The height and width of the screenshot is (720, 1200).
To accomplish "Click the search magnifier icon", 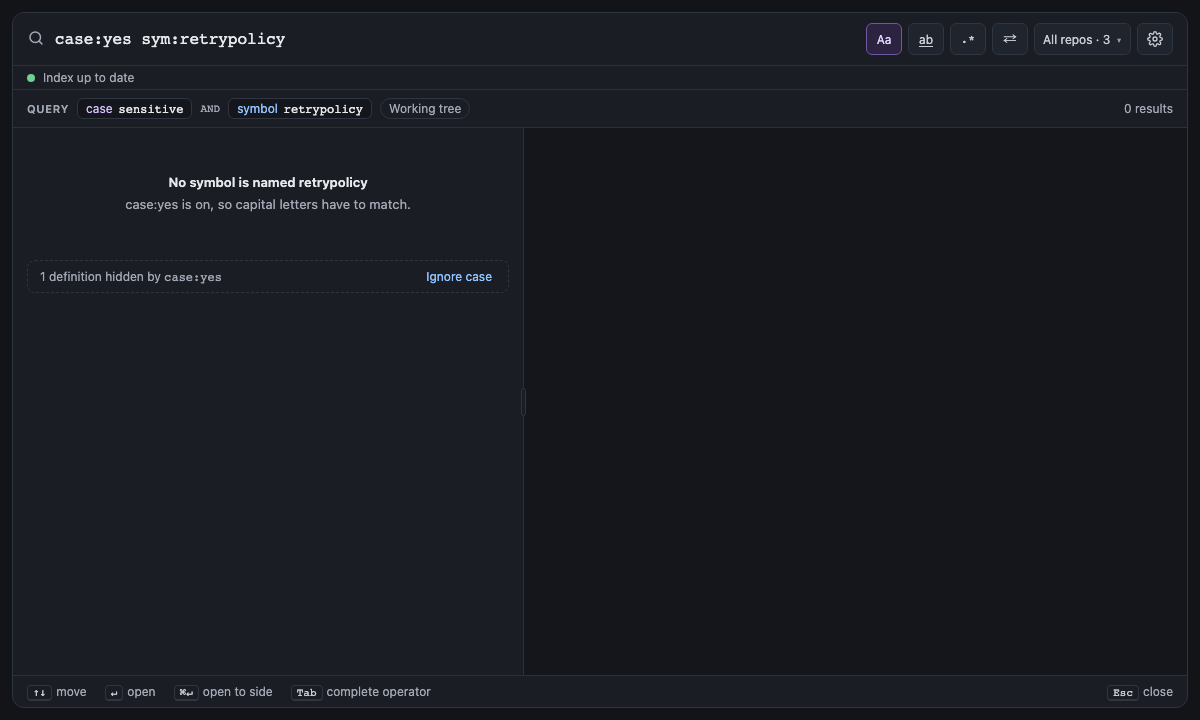I will [x=36, y=39].
